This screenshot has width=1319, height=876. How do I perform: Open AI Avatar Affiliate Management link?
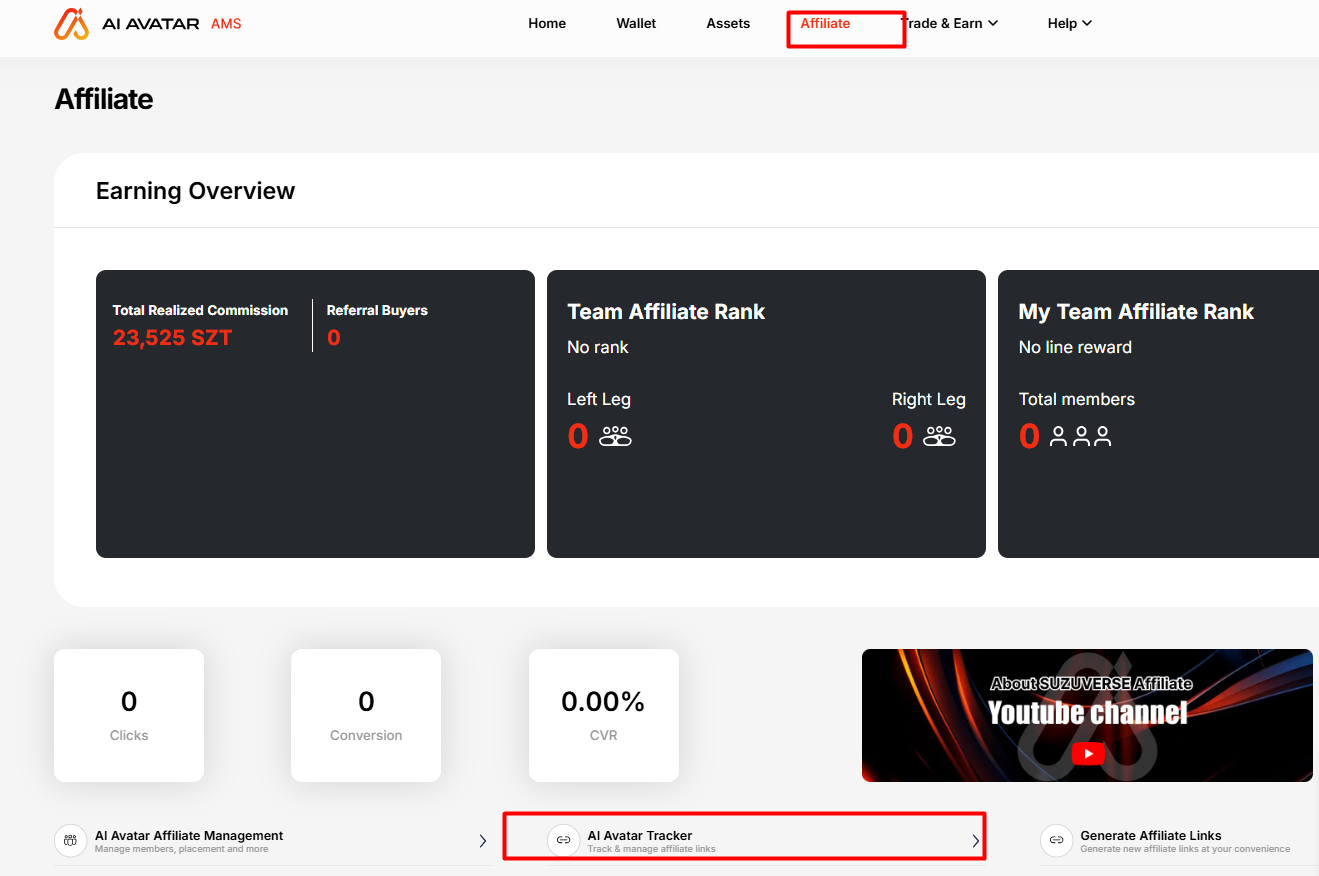189,836
